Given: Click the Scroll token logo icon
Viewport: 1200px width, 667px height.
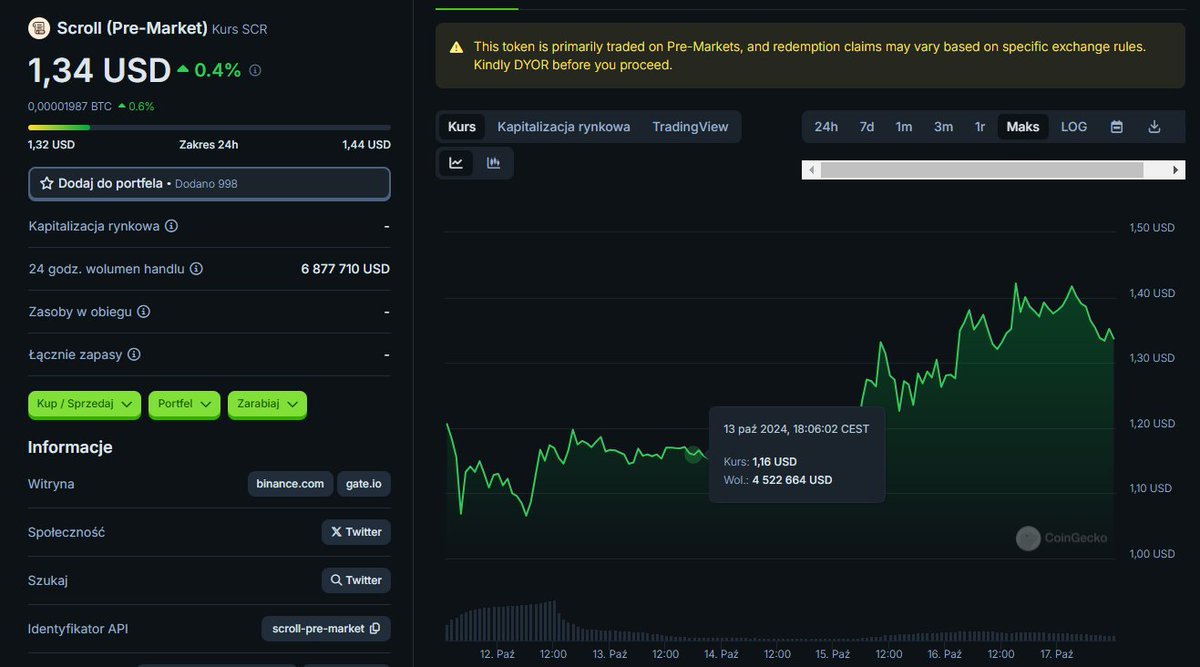Looking at the screenshot, I should (39, 29).
